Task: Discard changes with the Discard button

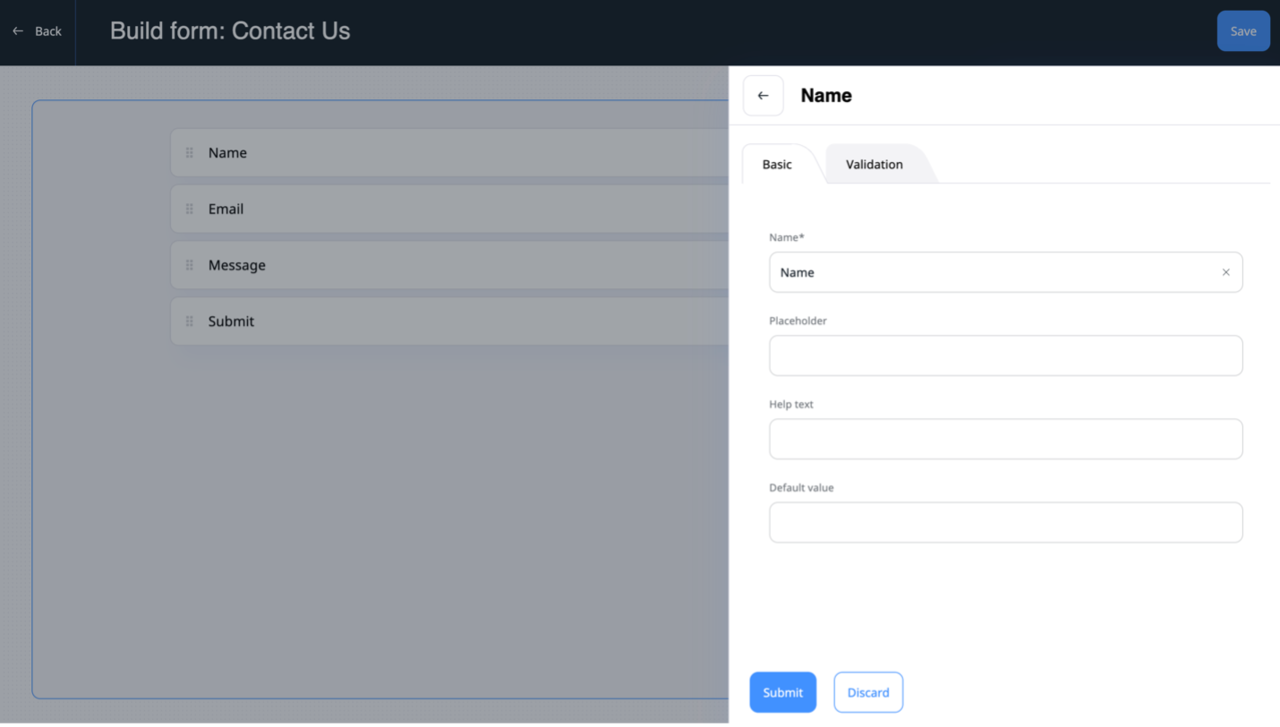Action: point(868,692)
